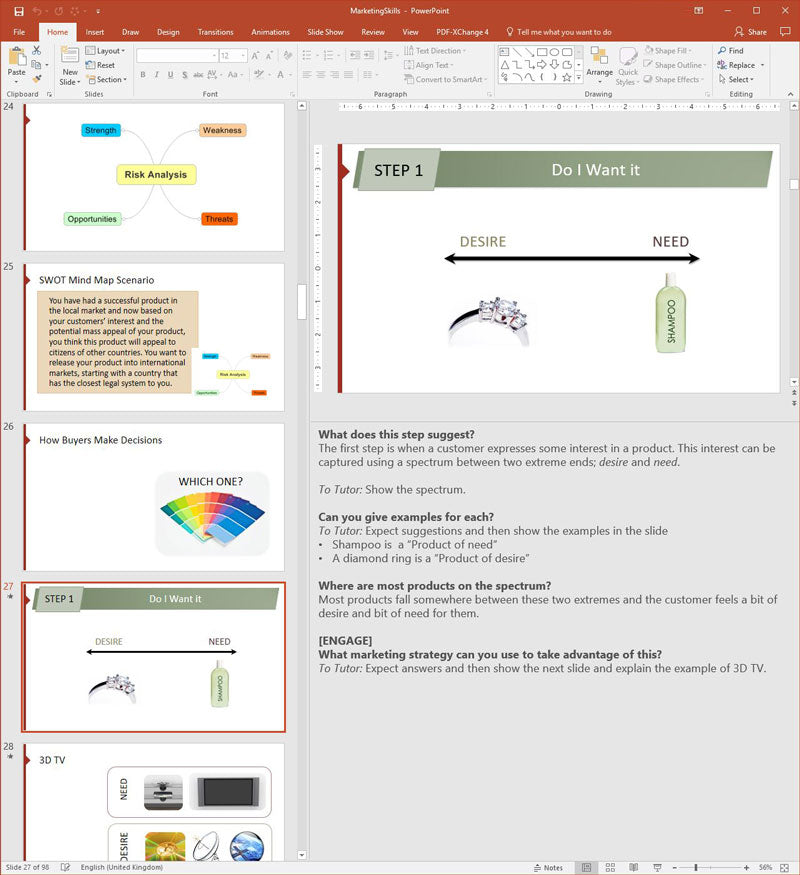
Task: Switch to Slide Sorter view icon
Action: pos(610,868)
